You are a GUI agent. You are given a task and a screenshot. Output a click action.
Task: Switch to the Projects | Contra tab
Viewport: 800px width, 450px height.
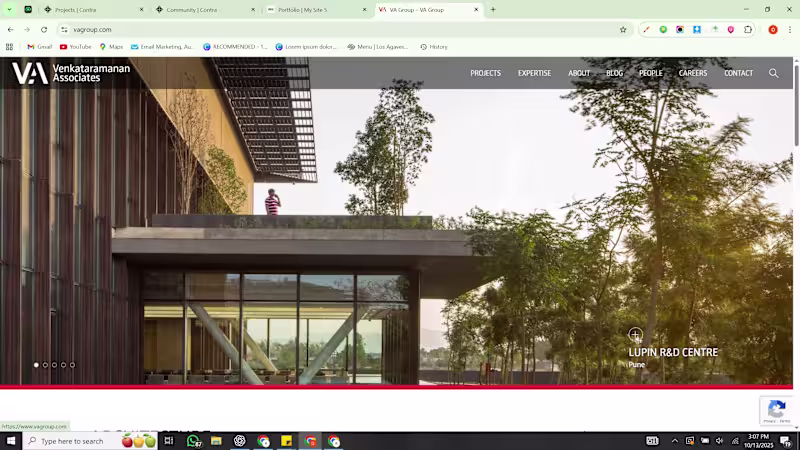point(92,9)
